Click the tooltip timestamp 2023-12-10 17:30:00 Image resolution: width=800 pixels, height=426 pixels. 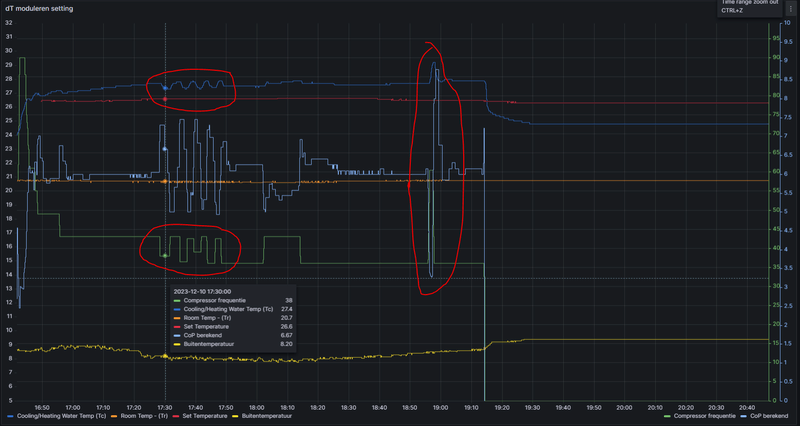pyautogui.click(x=202, y=291)
